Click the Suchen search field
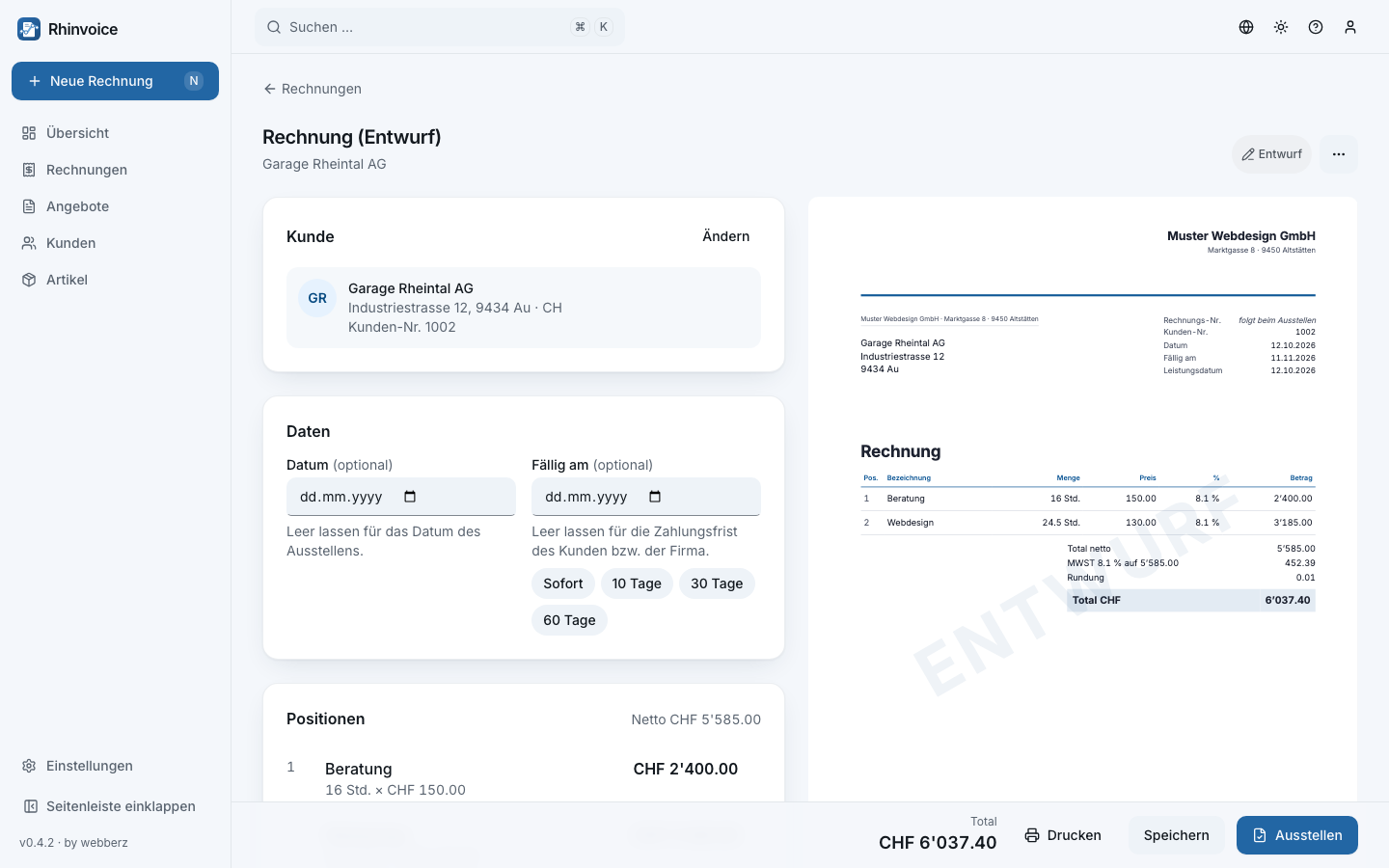The width and height of the screenshot is (1389, 868). [x=440, y=27]
